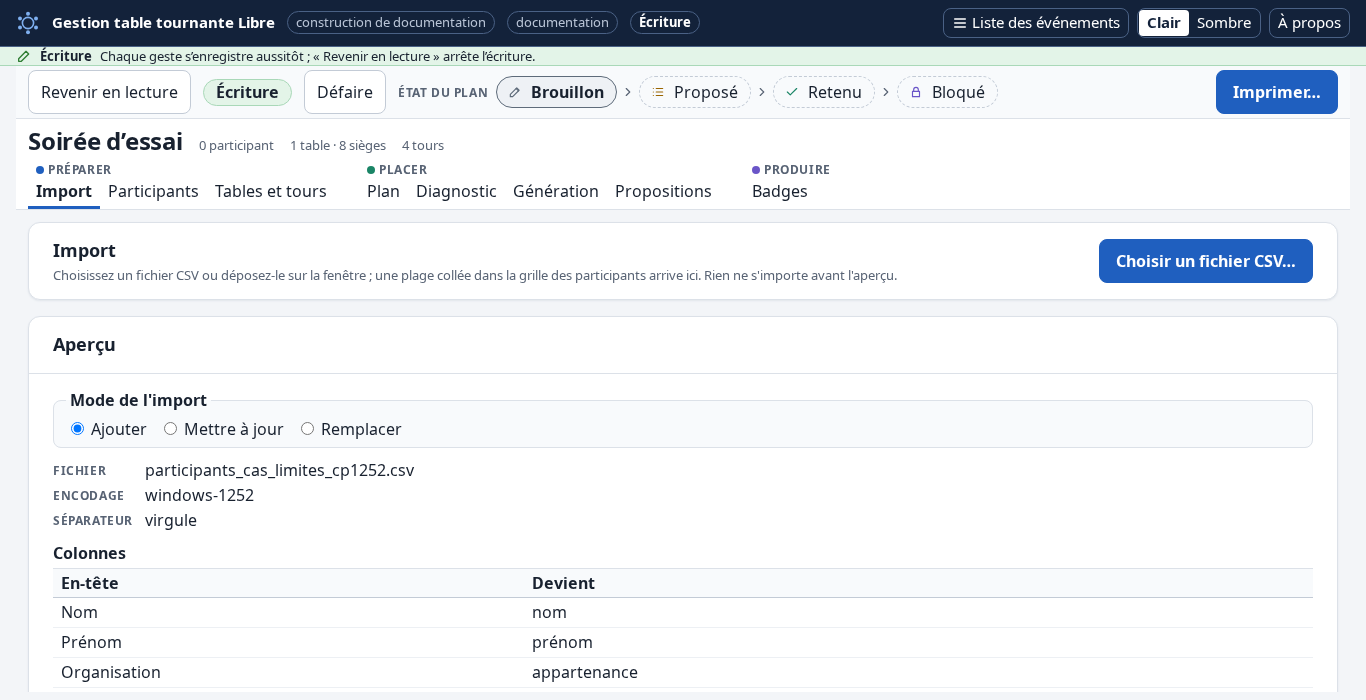The height and width of the screenshot is (700, 1366).
Task: Switch to Clair theme
Action: 1164,23
